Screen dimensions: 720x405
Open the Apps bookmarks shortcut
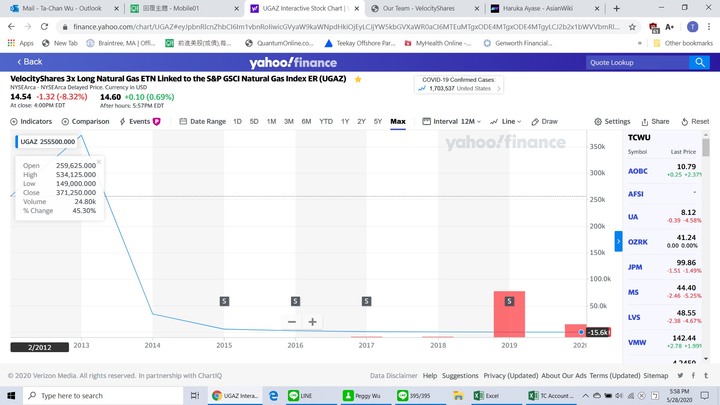tap(21, 43)
